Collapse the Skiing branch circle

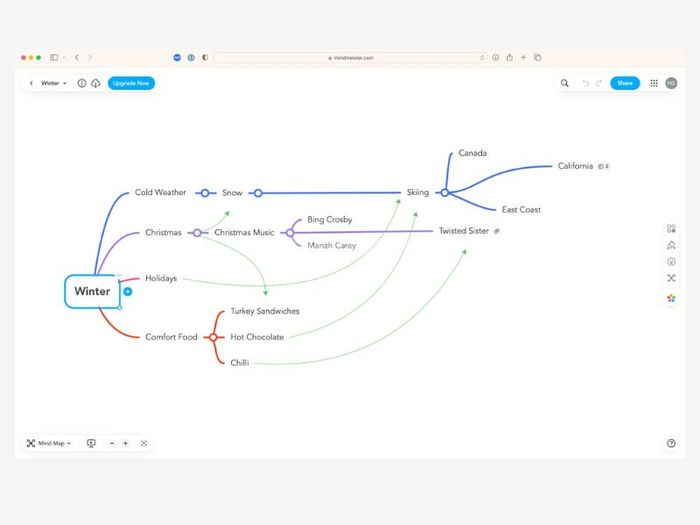(445, 193)
